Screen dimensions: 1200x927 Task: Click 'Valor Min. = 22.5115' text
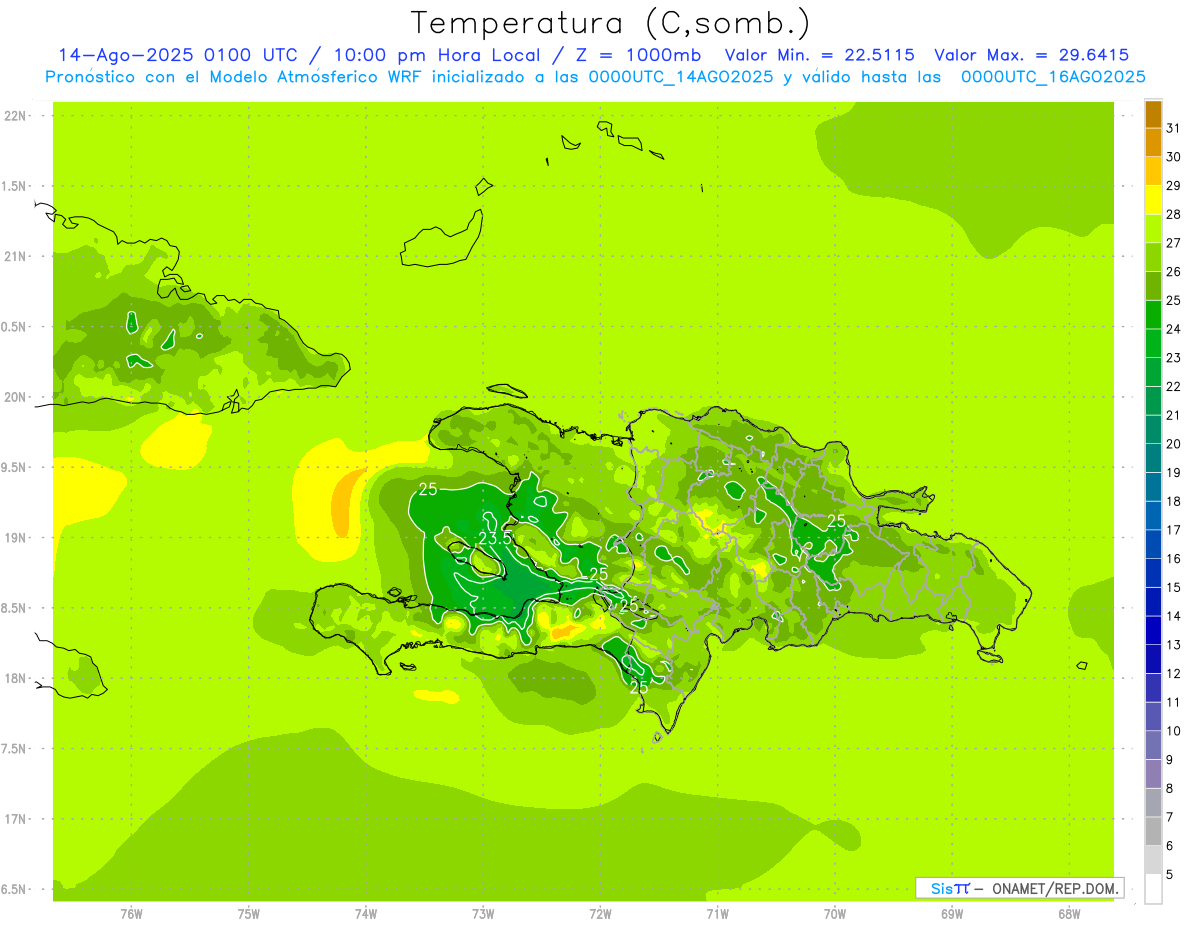tap(820, 55)
